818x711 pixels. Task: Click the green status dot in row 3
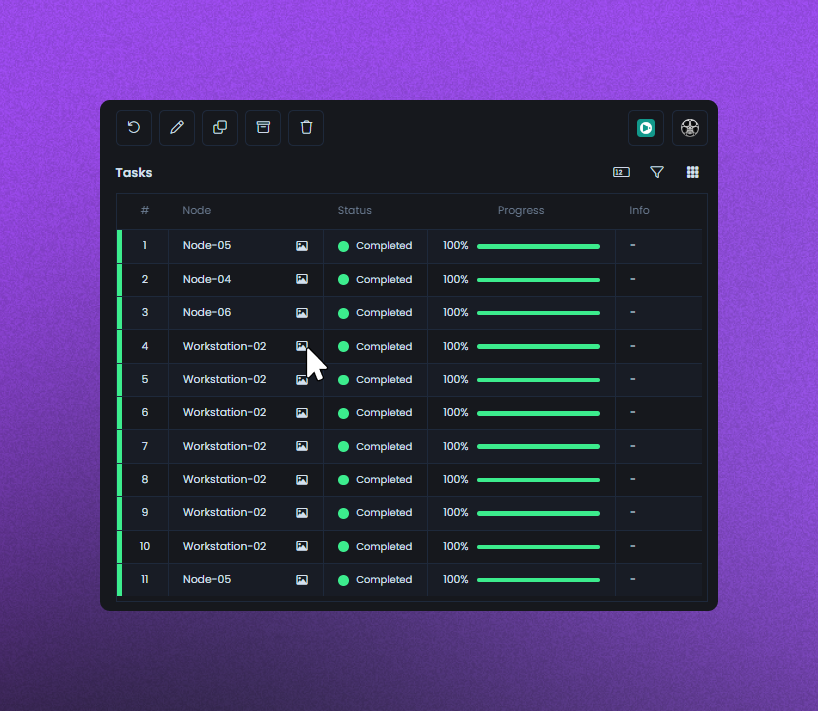coord(343,313)
